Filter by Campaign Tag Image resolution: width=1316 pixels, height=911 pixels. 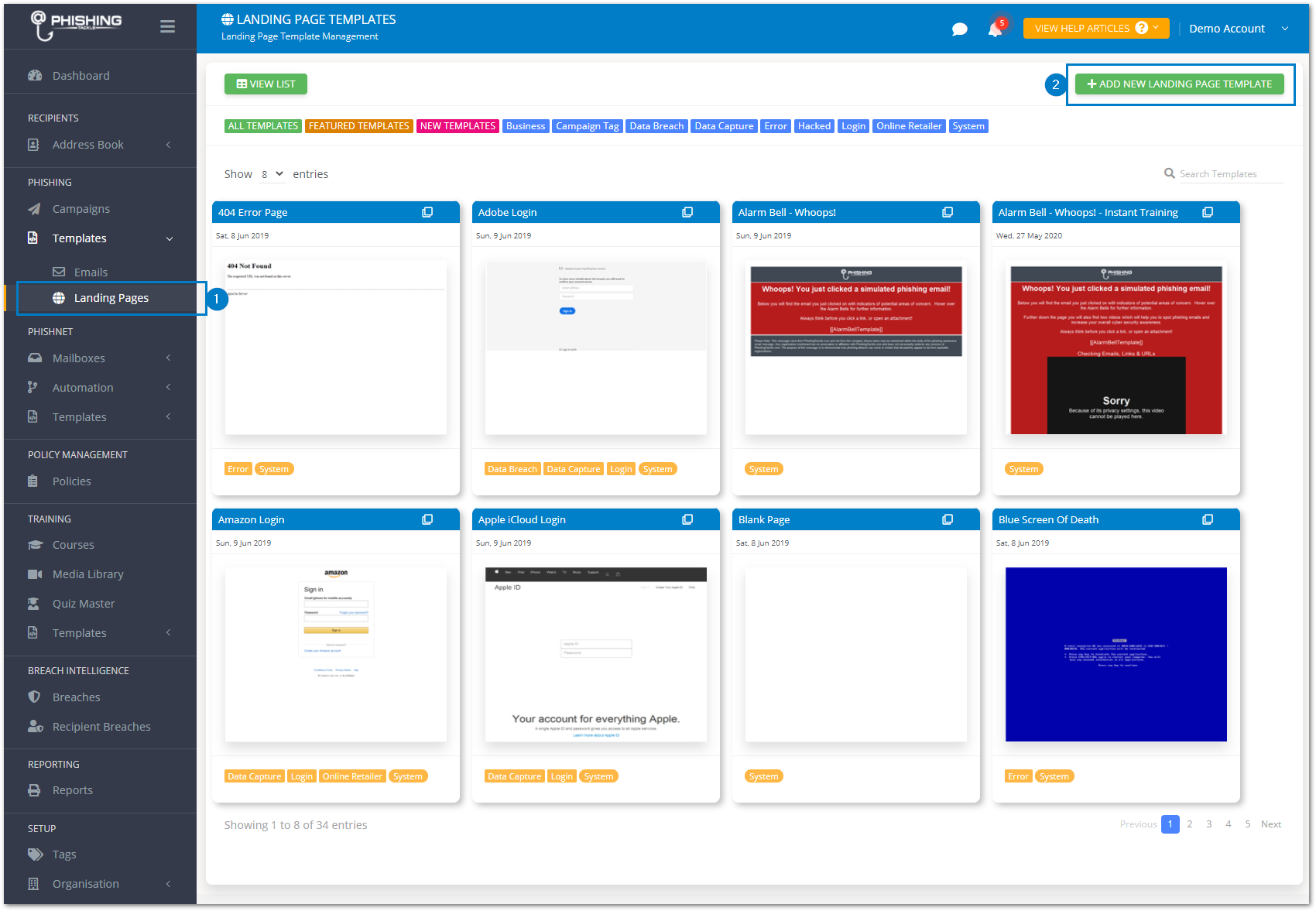(x=587, y=126)
